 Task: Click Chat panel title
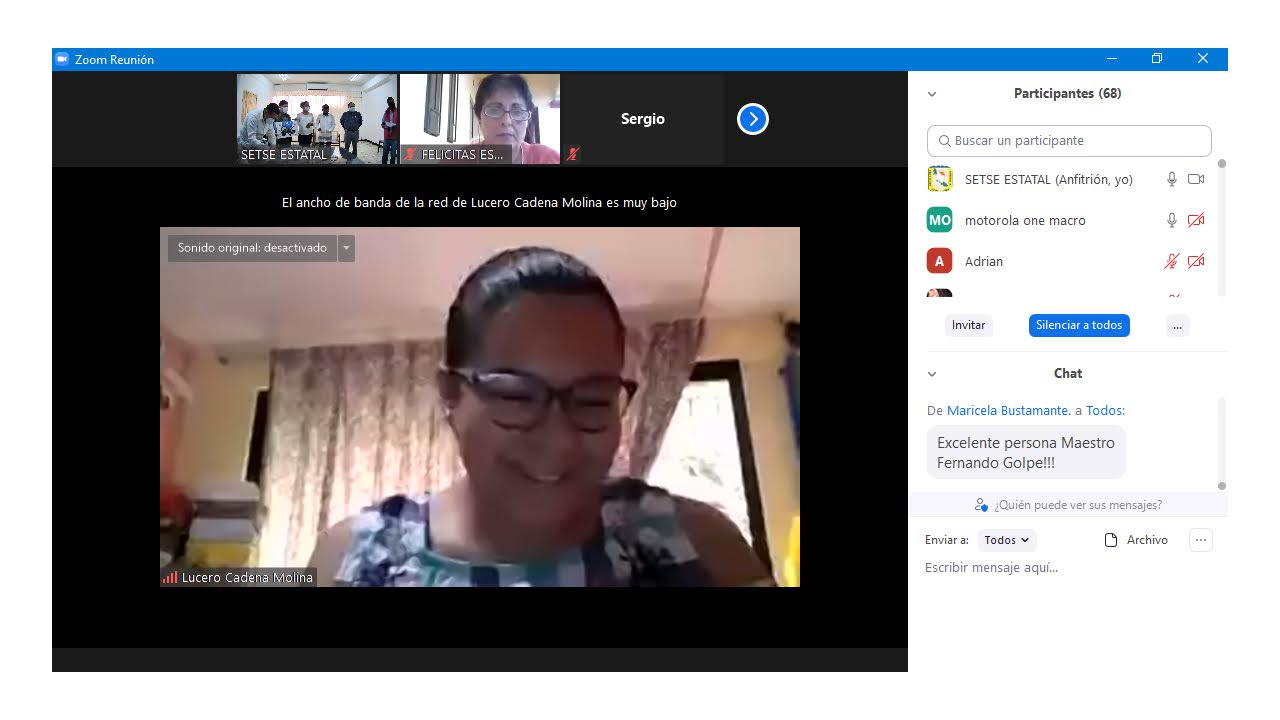coord(1068,373)
